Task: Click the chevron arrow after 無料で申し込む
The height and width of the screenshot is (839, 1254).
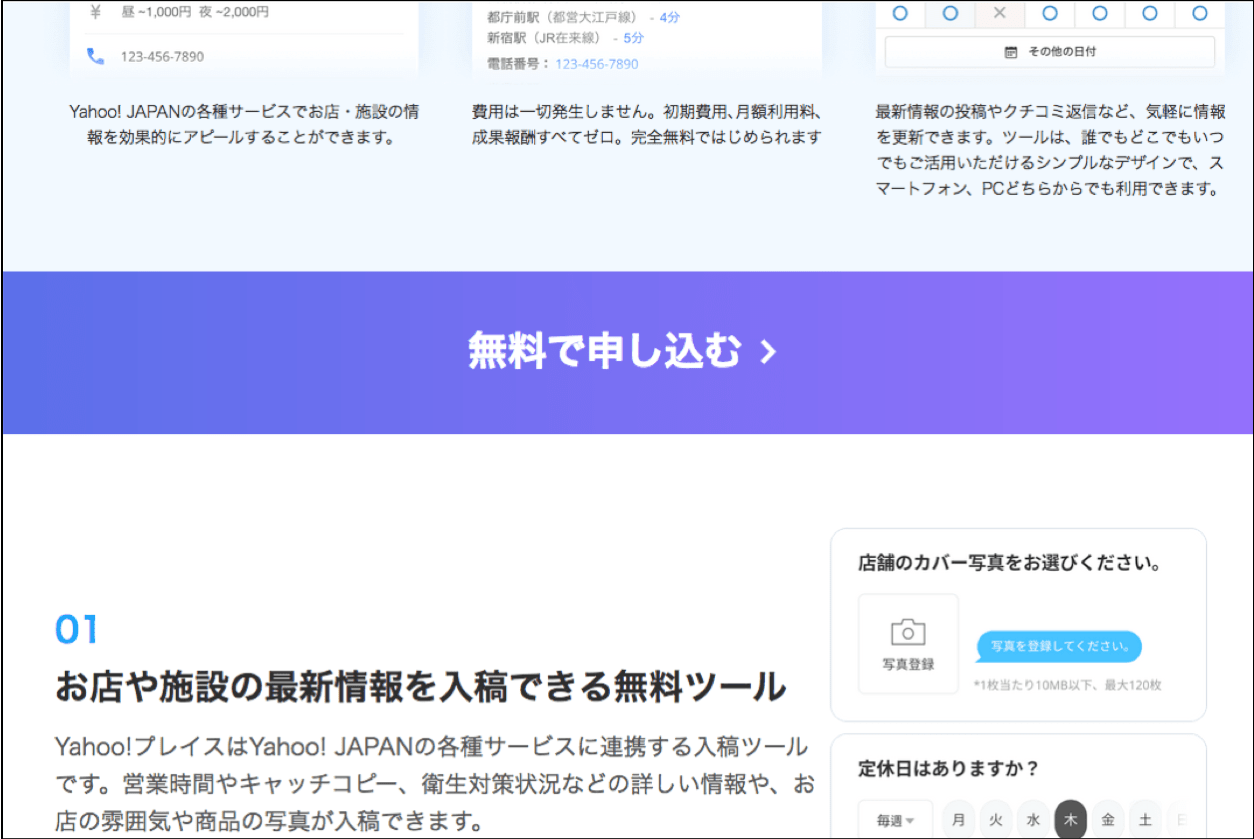Action: click(768, 352)
